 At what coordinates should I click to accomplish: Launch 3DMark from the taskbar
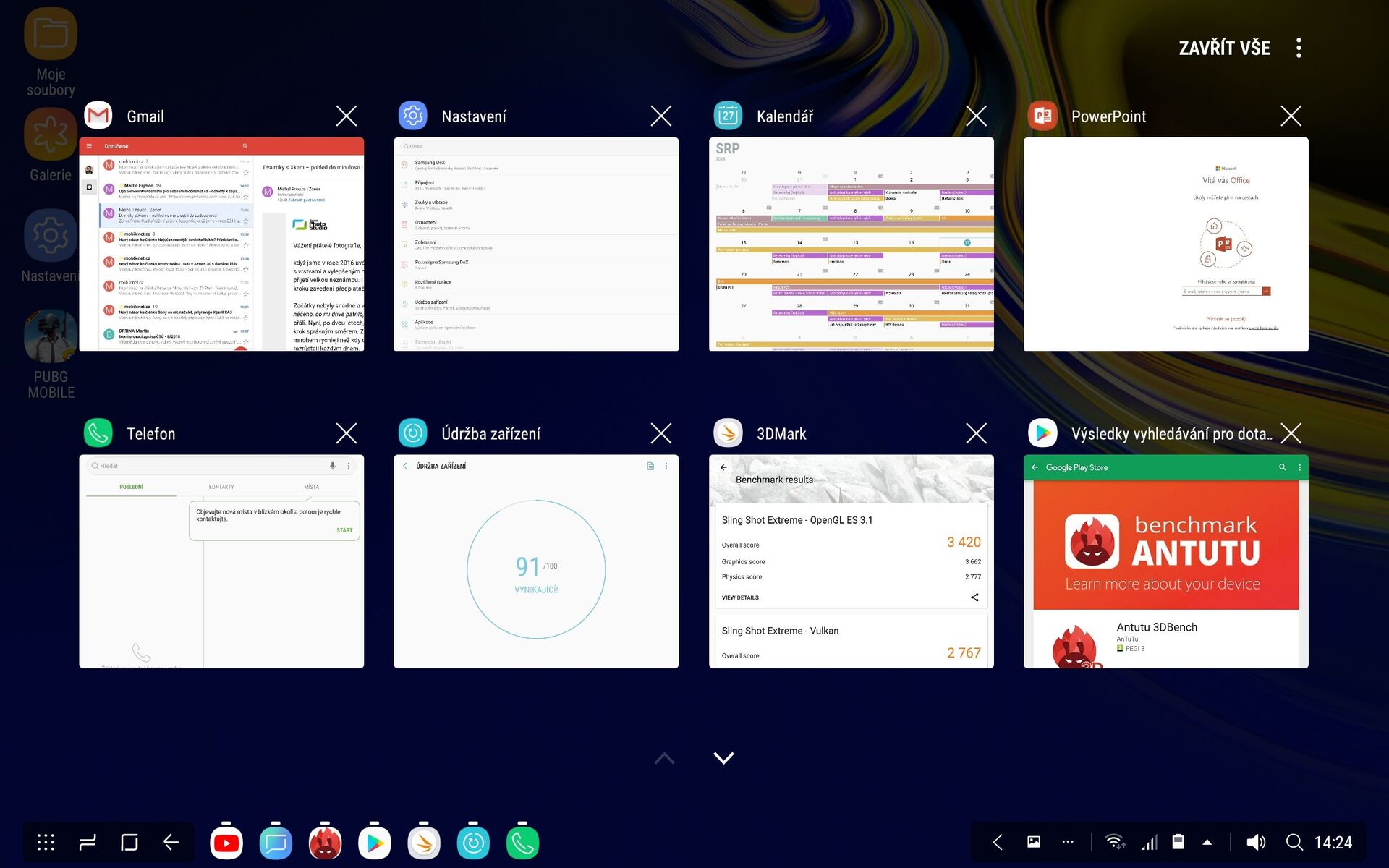(424, 842)
